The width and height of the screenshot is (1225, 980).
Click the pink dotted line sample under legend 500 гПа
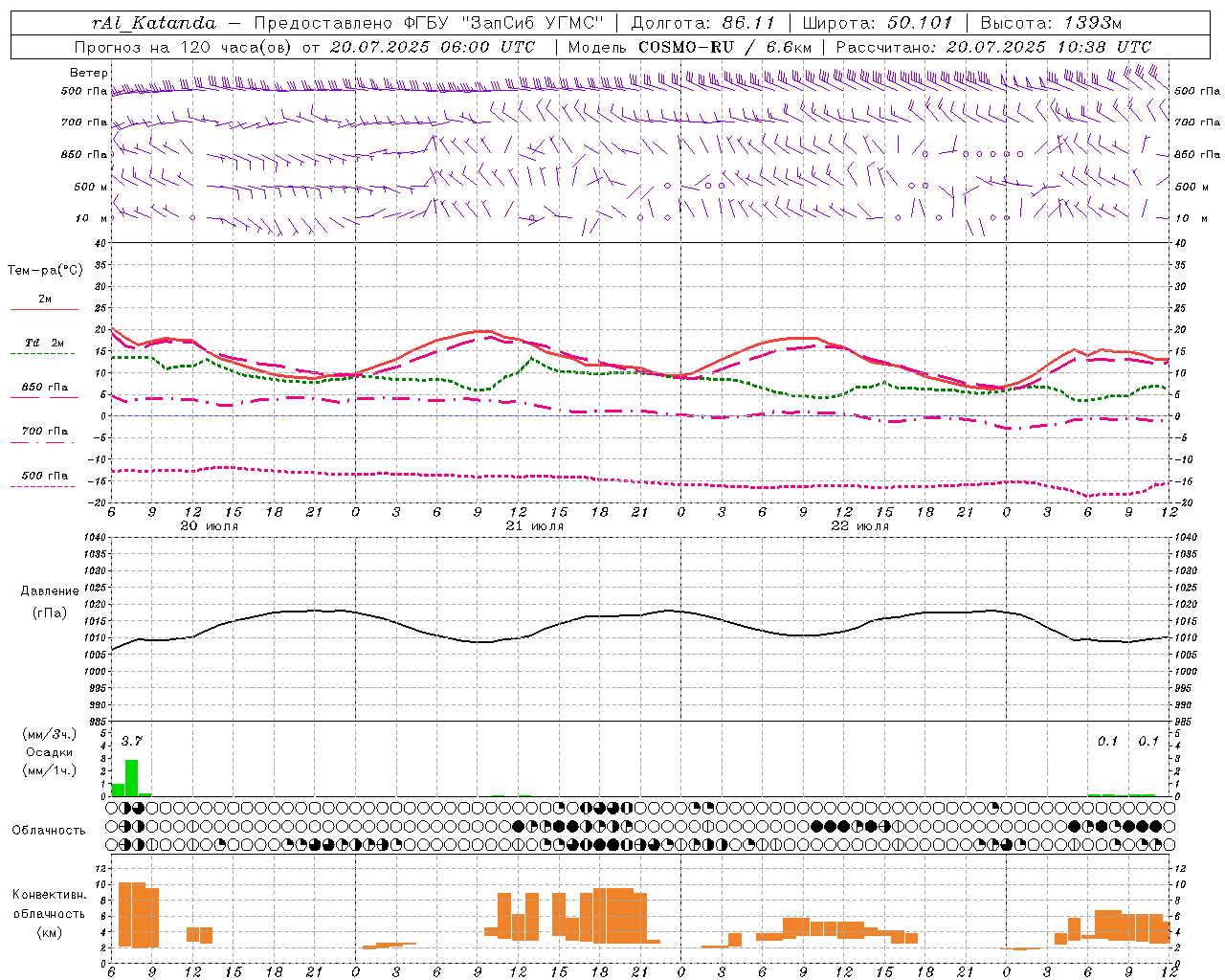click(43, 487)
